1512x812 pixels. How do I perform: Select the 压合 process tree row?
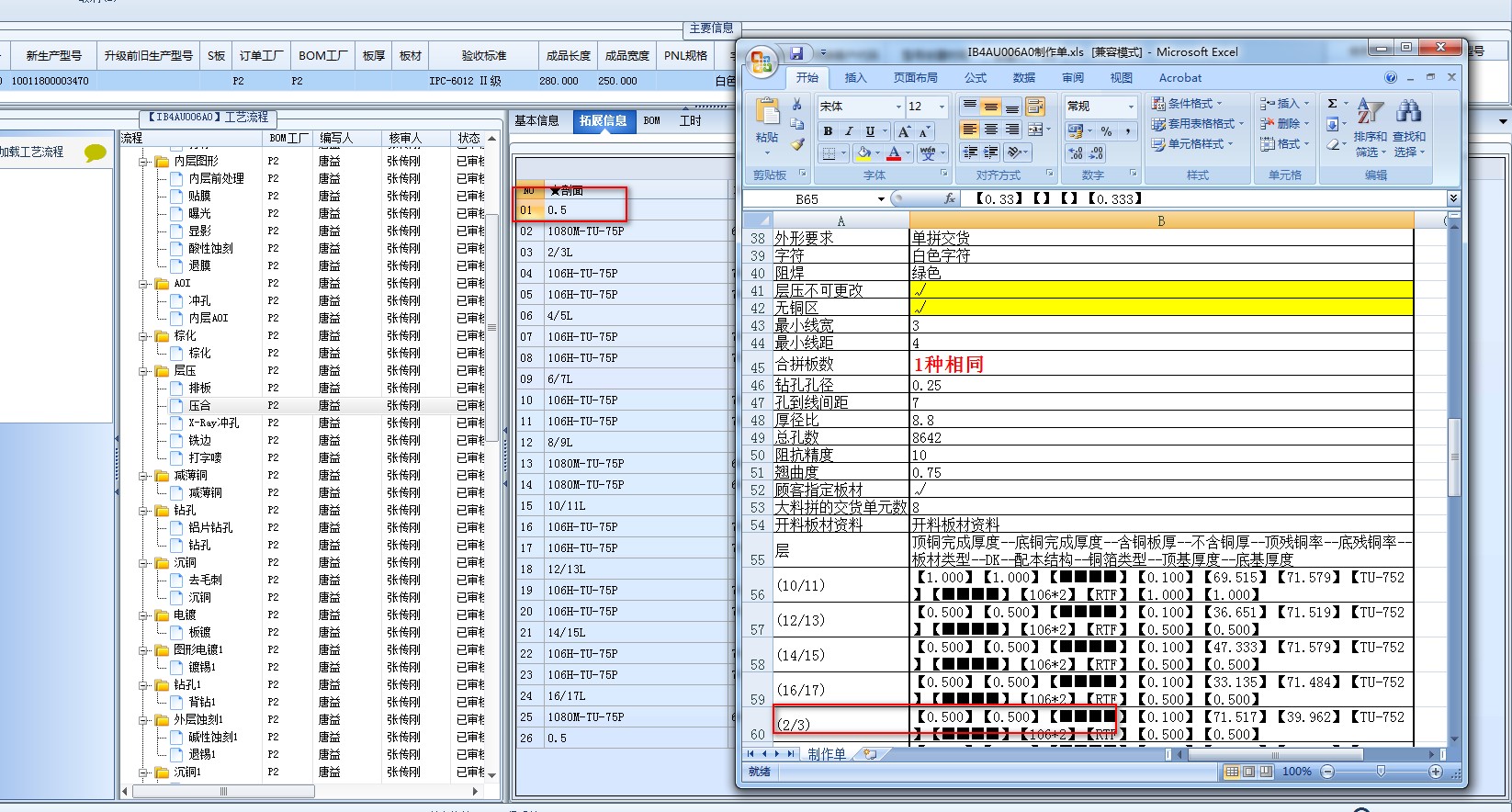pos(199,406)
